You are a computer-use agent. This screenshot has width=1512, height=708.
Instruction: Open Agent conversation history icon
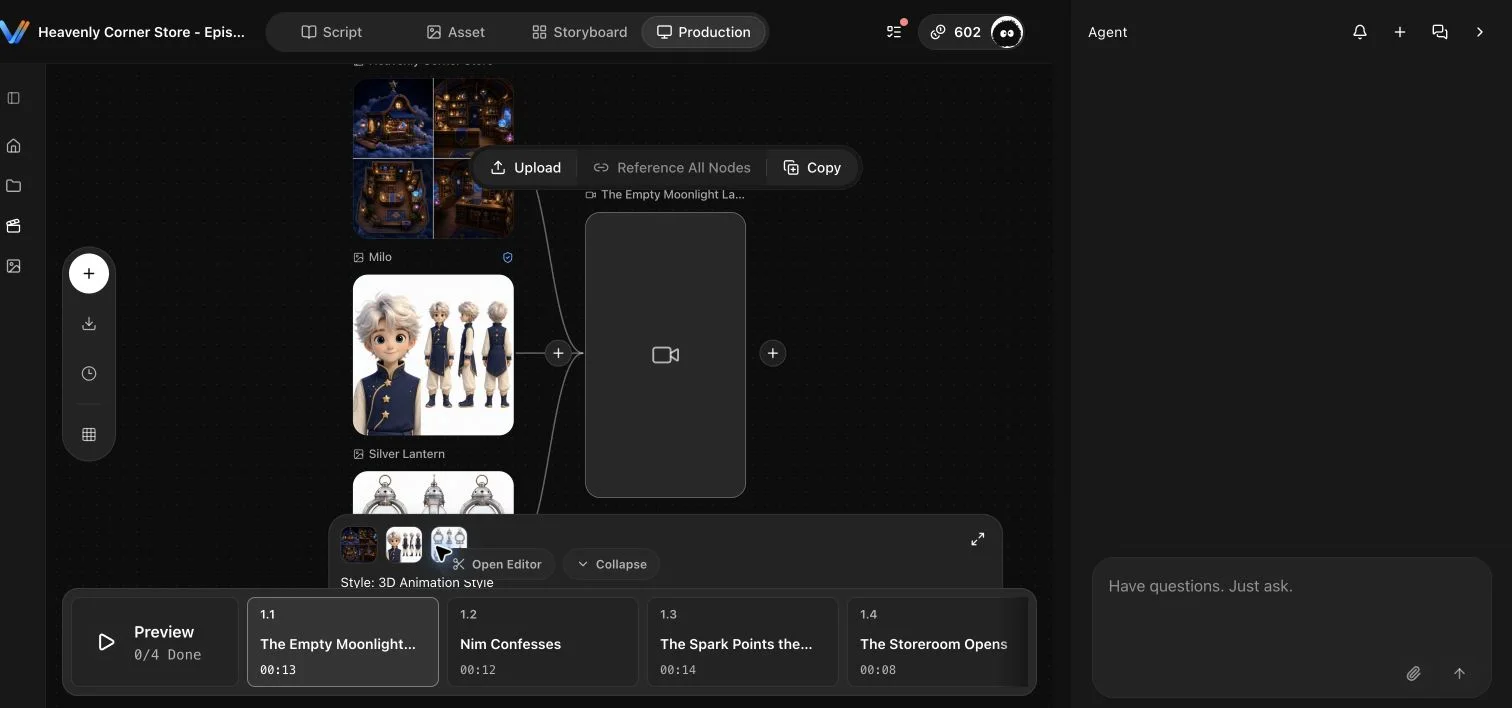(1439, 32)
